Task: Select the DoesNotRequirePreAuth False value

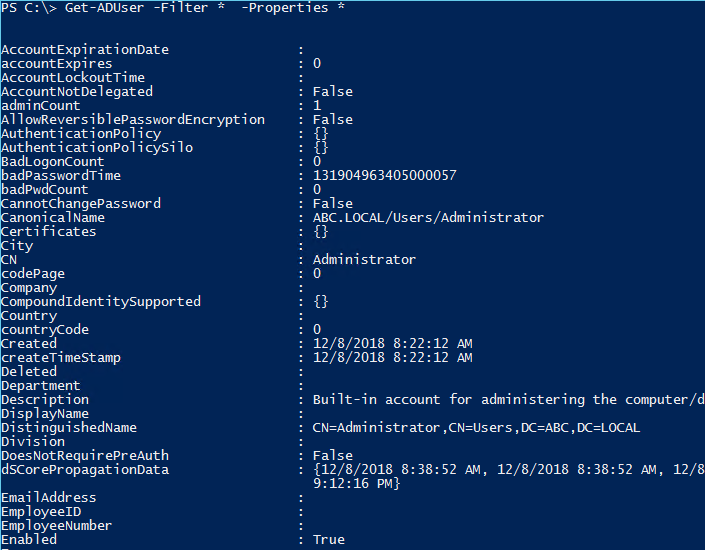Action: coord(333,456)
